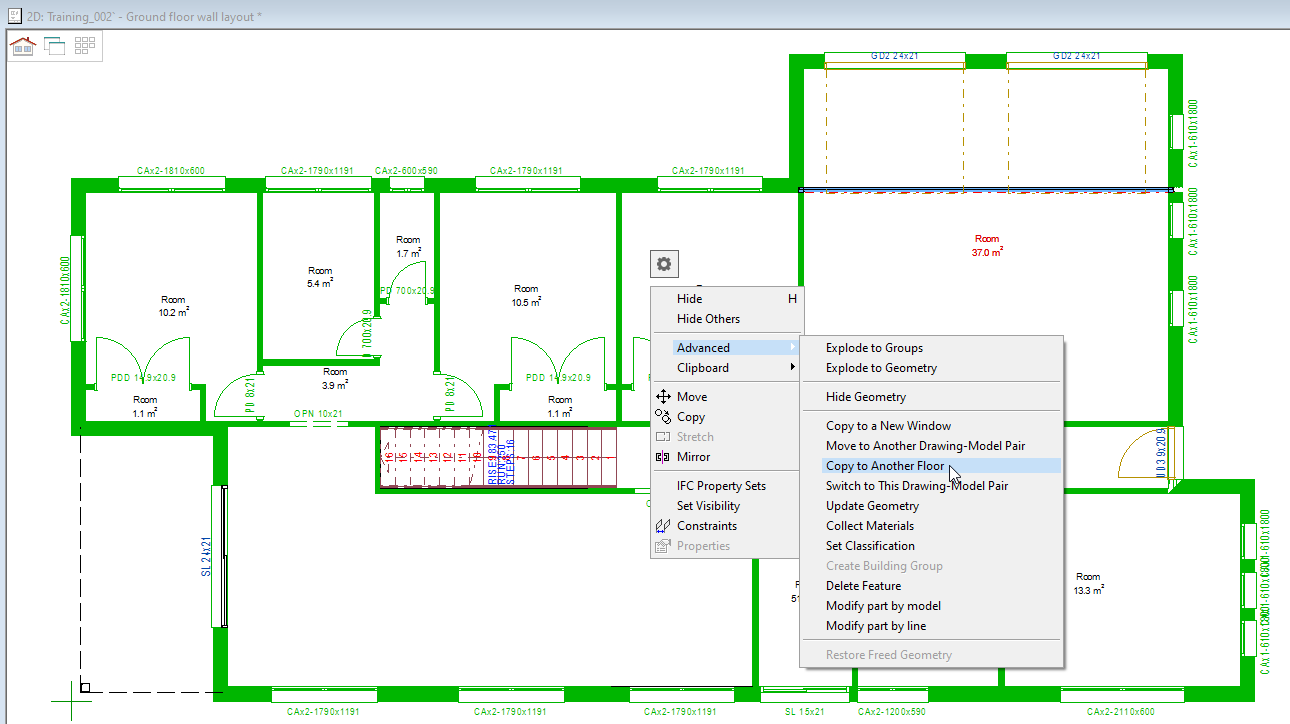The height and width of the screenshot is (724, 1290).
Task: Click the cascading windows icon
Action: [54, 46]
